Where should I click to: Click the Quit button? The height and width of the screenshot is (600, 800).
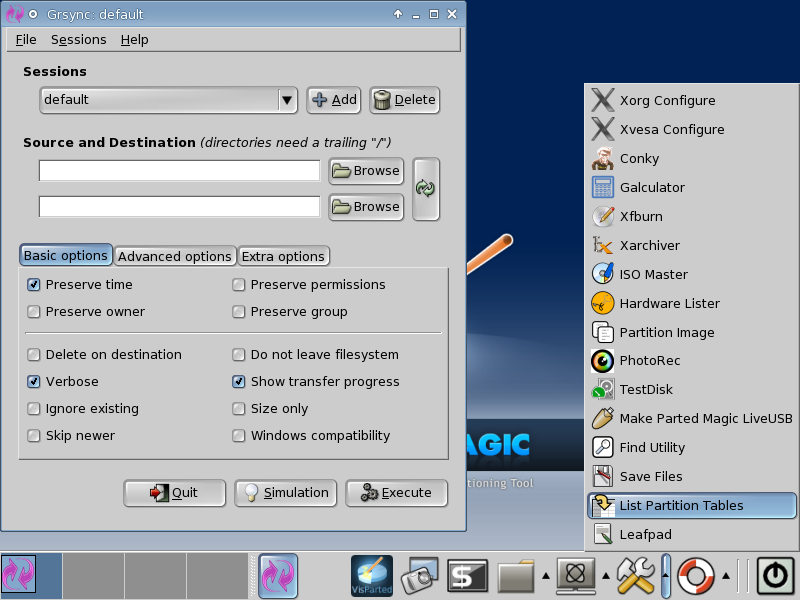coord(174,493)
